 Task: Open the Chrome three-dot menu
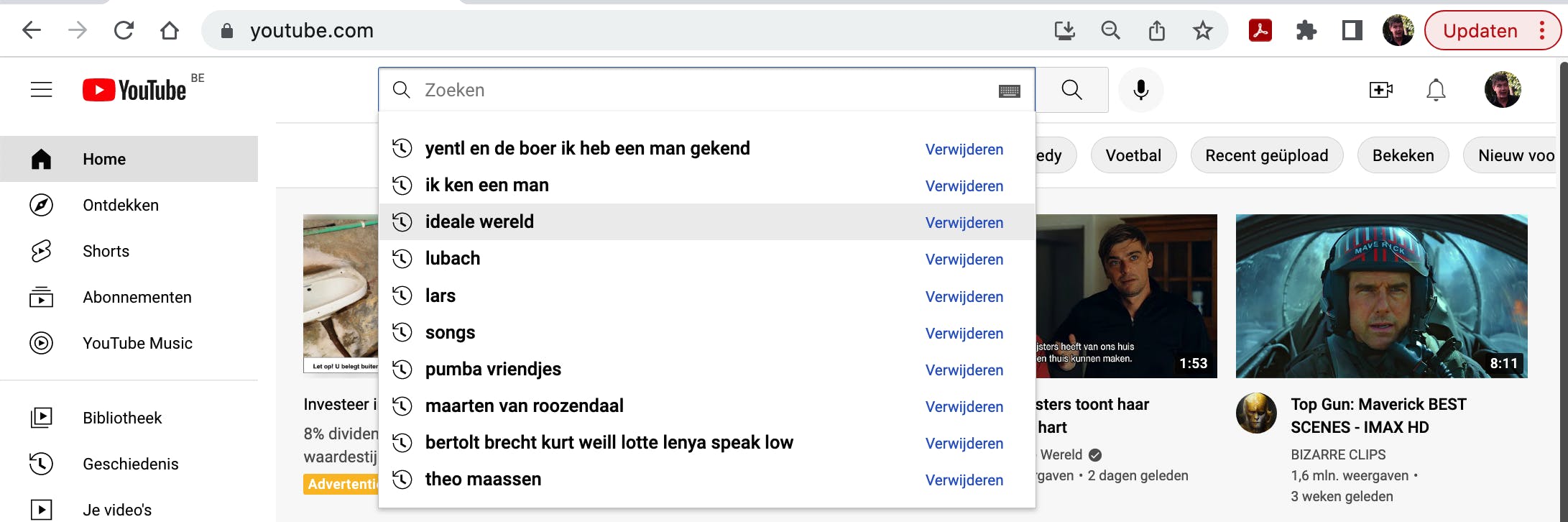pyautogui.click(x=1542, y=31)
